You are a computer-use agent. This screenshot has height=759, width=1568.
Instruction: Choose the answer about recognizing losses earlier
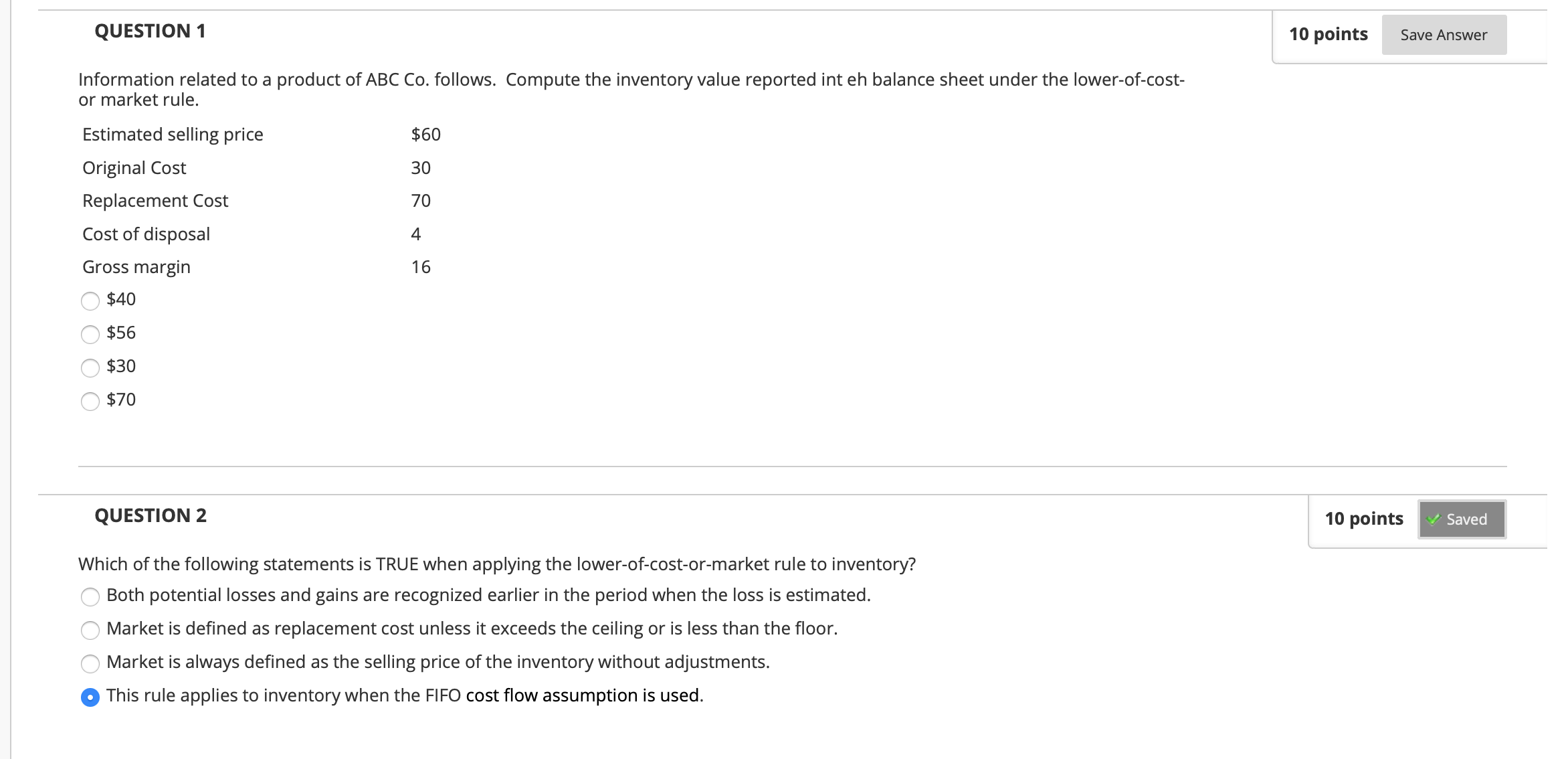tap(90, 596)
